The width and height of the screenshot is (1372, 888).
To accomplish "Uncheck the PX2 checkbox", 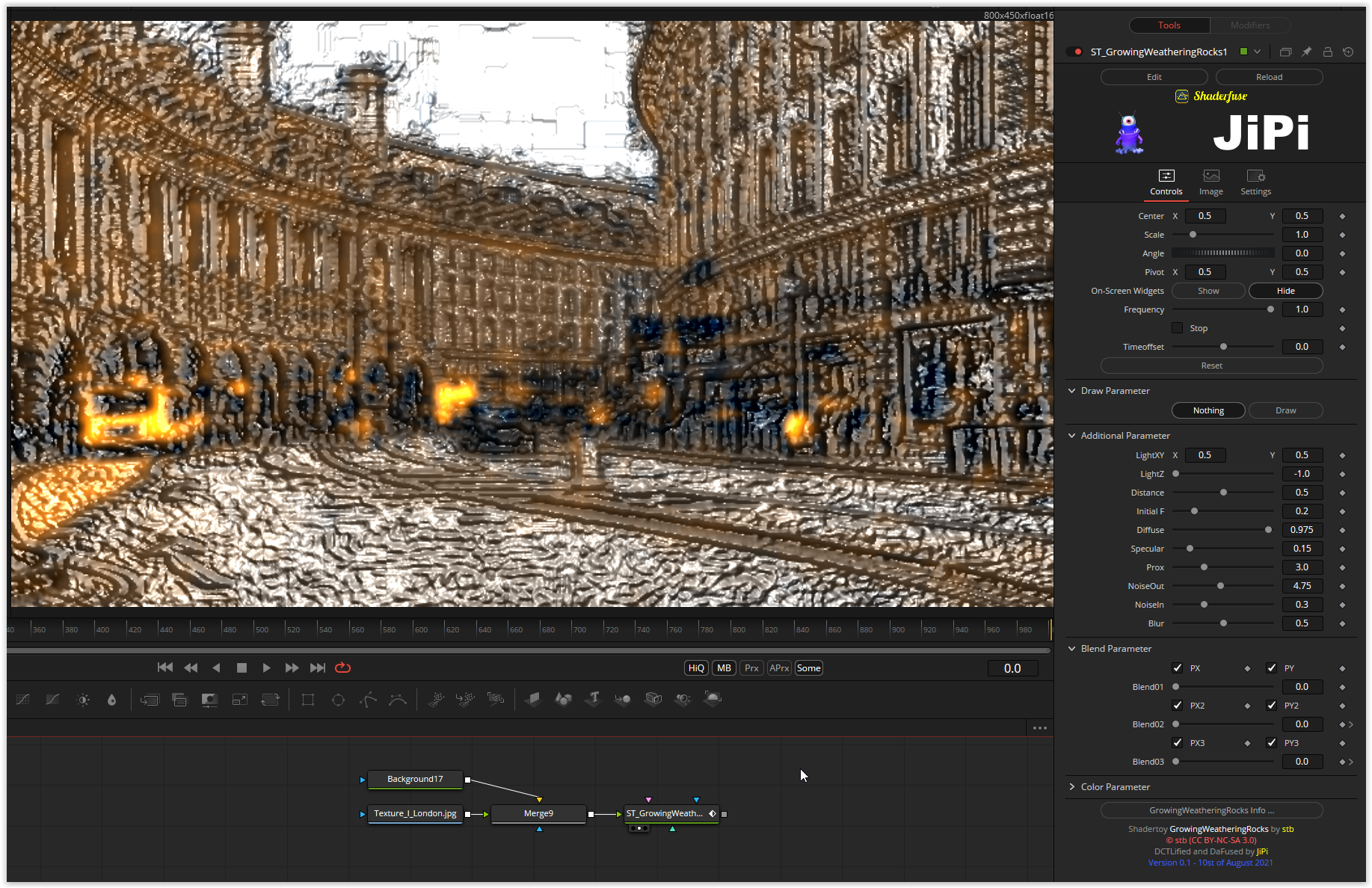I will (1178, 706).
